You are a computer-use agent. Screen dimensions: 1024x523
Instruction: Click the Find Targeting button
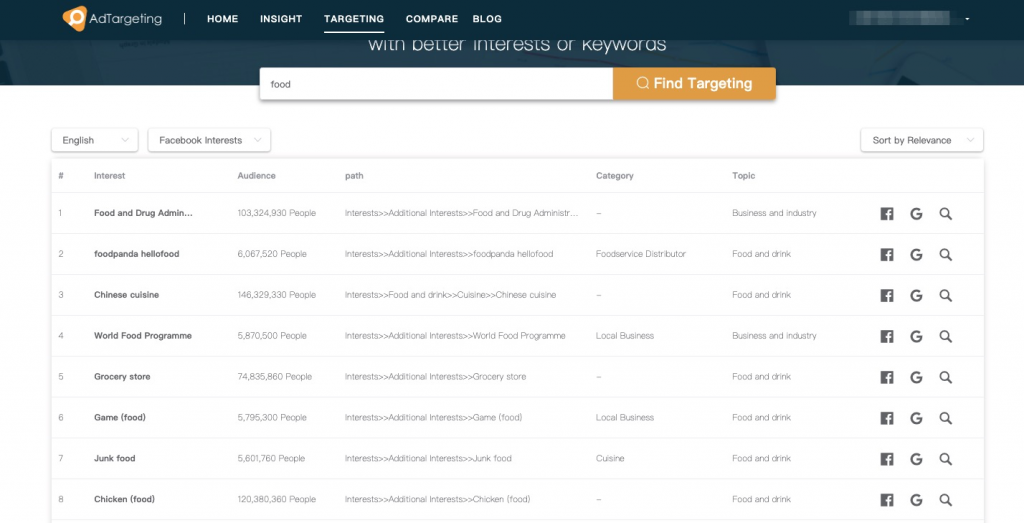click(x=694, y=84)
